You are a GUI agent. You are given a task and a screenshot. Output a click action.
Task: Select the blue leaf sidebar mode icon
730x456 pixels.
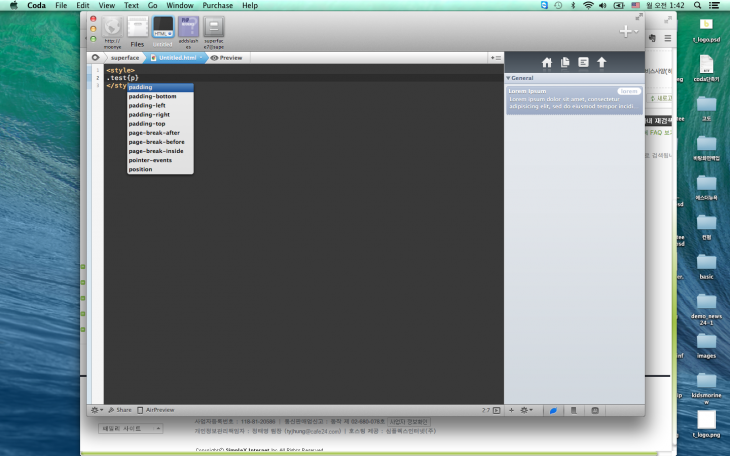point(553,410)
